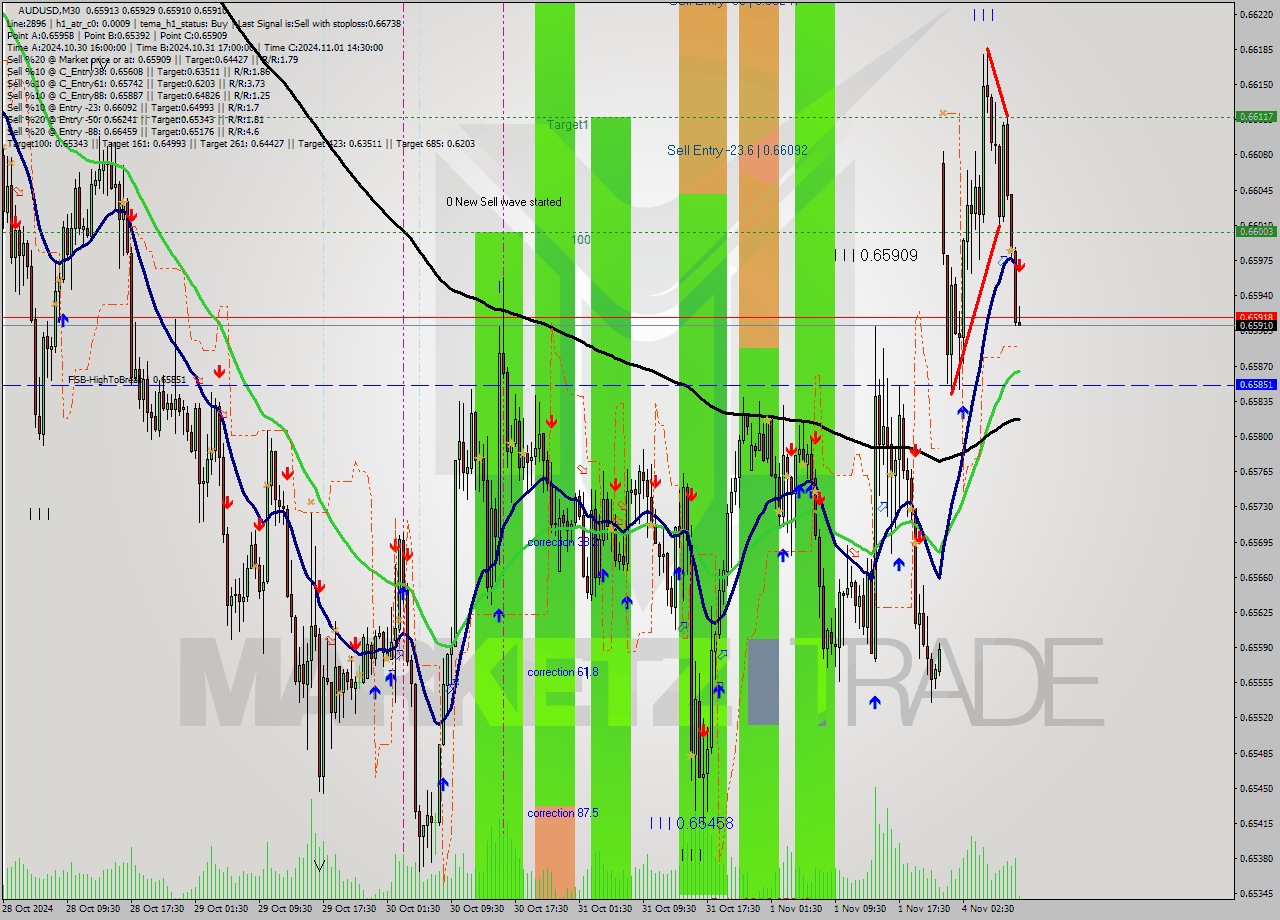This screenshot has width=1280, height=920.
Task: Click 0.65590 on the price axis
Action: tap(1256, 647)
